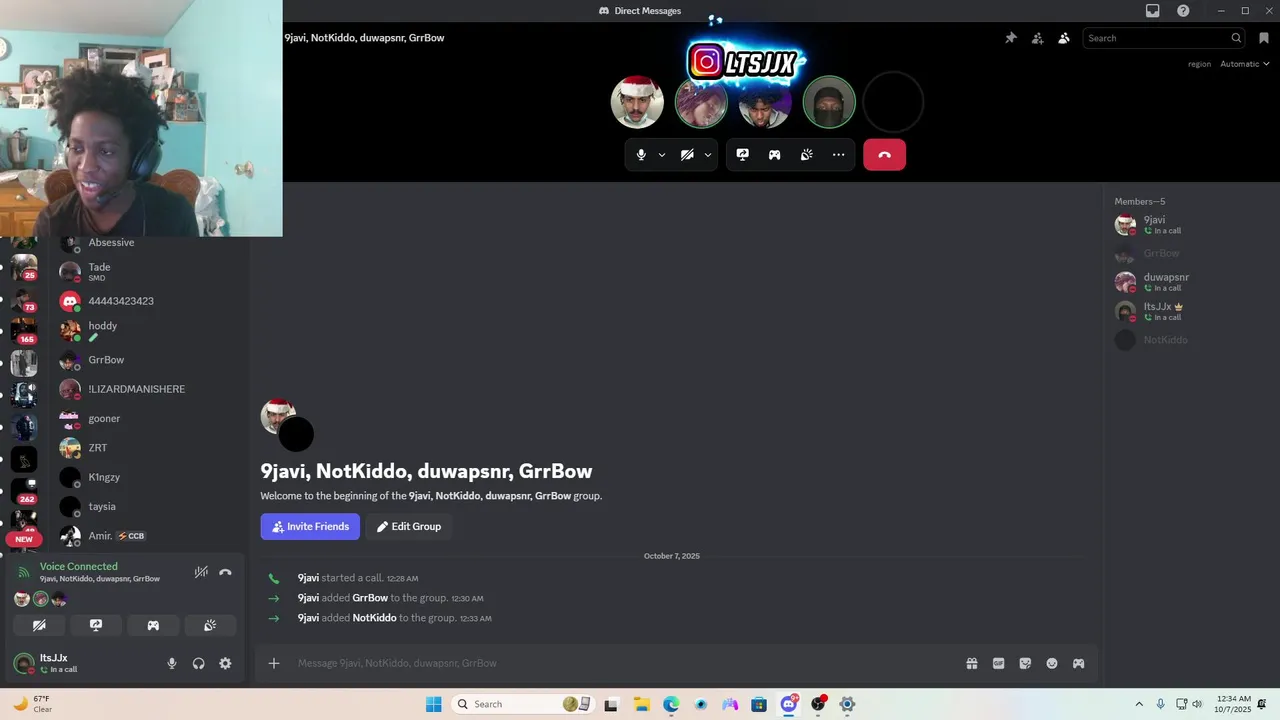Viewport: 1280px width, 720px height.
Task: Open the attachment plus menu in message box
Action: click(x=274, y=663)
